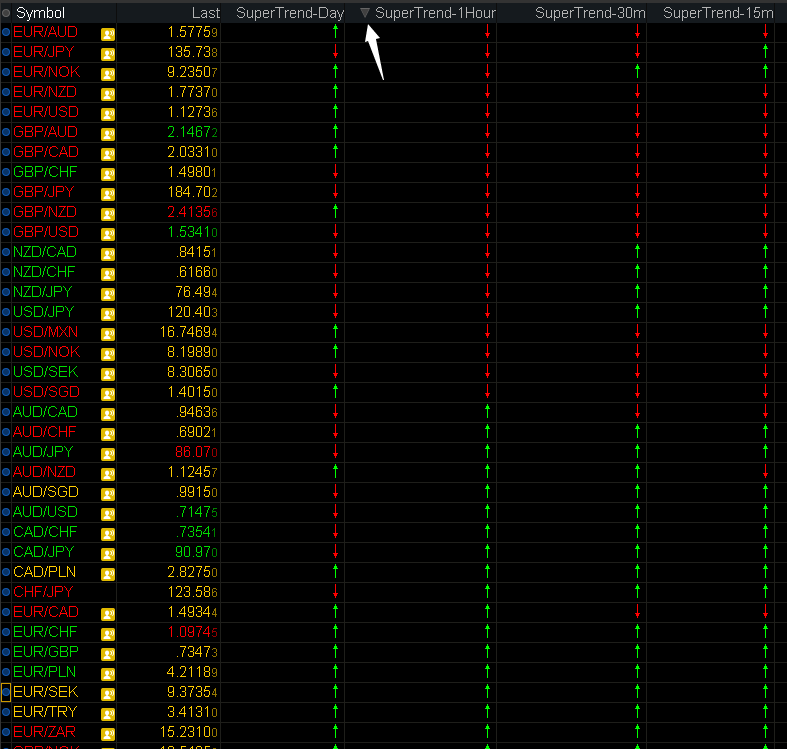Click the yellow icon beside AUD/JPY
This screenshot has width=787, height=749.
point(108,454)
